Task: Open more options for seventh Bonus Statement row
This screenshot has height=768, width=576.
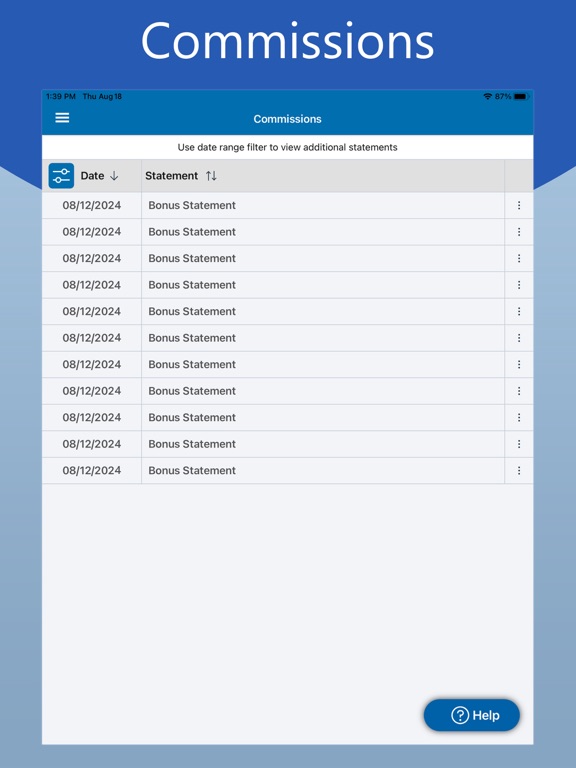Action: (519, 364)
